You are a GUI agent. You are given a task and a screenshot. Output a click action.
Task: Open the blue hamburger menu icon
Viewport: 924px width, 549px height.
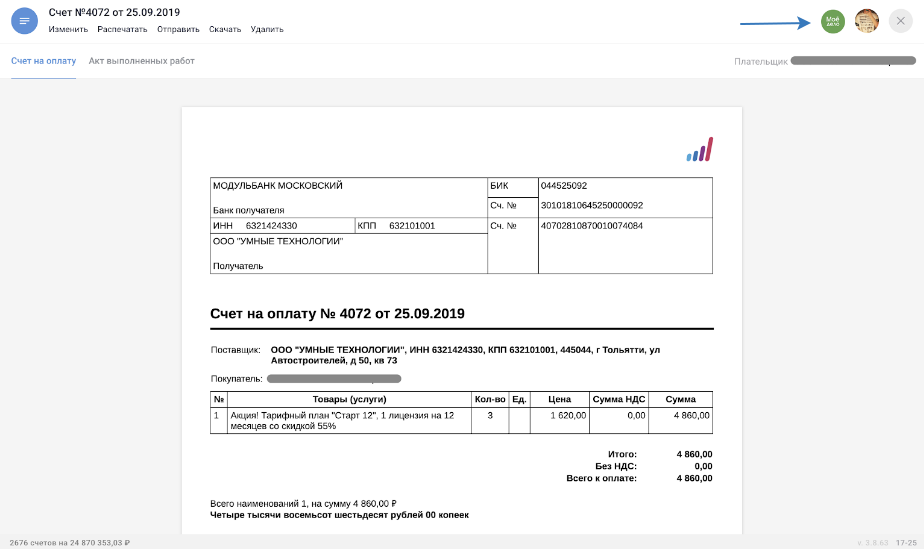click(x=24, y=21)
